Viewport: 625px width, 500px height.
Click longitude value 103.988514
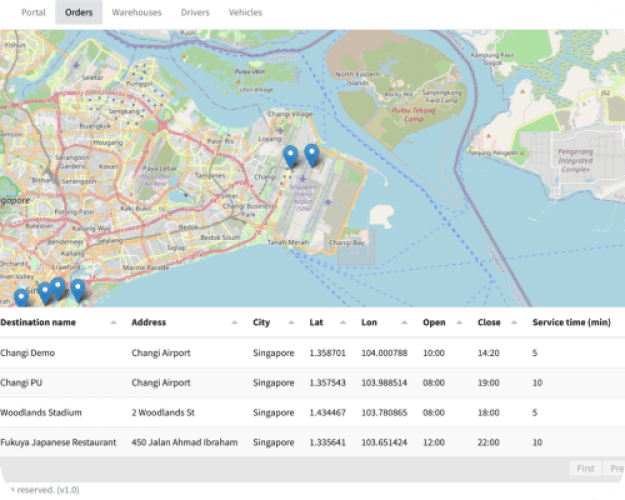pyautogui.click(x=384, y=383)
